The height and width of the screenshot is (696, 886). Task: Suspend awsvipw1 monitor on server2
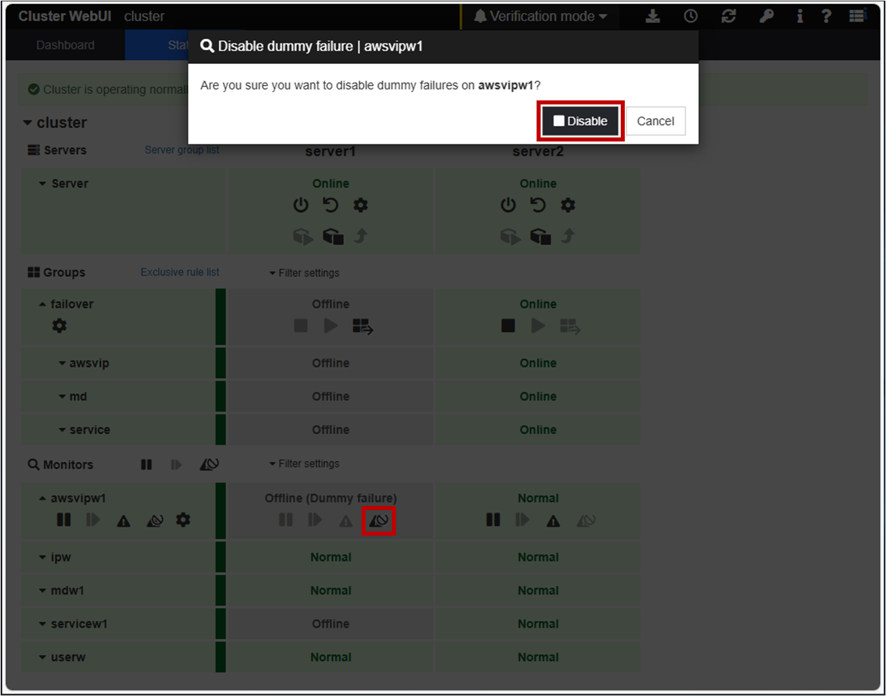coord(492,520)
